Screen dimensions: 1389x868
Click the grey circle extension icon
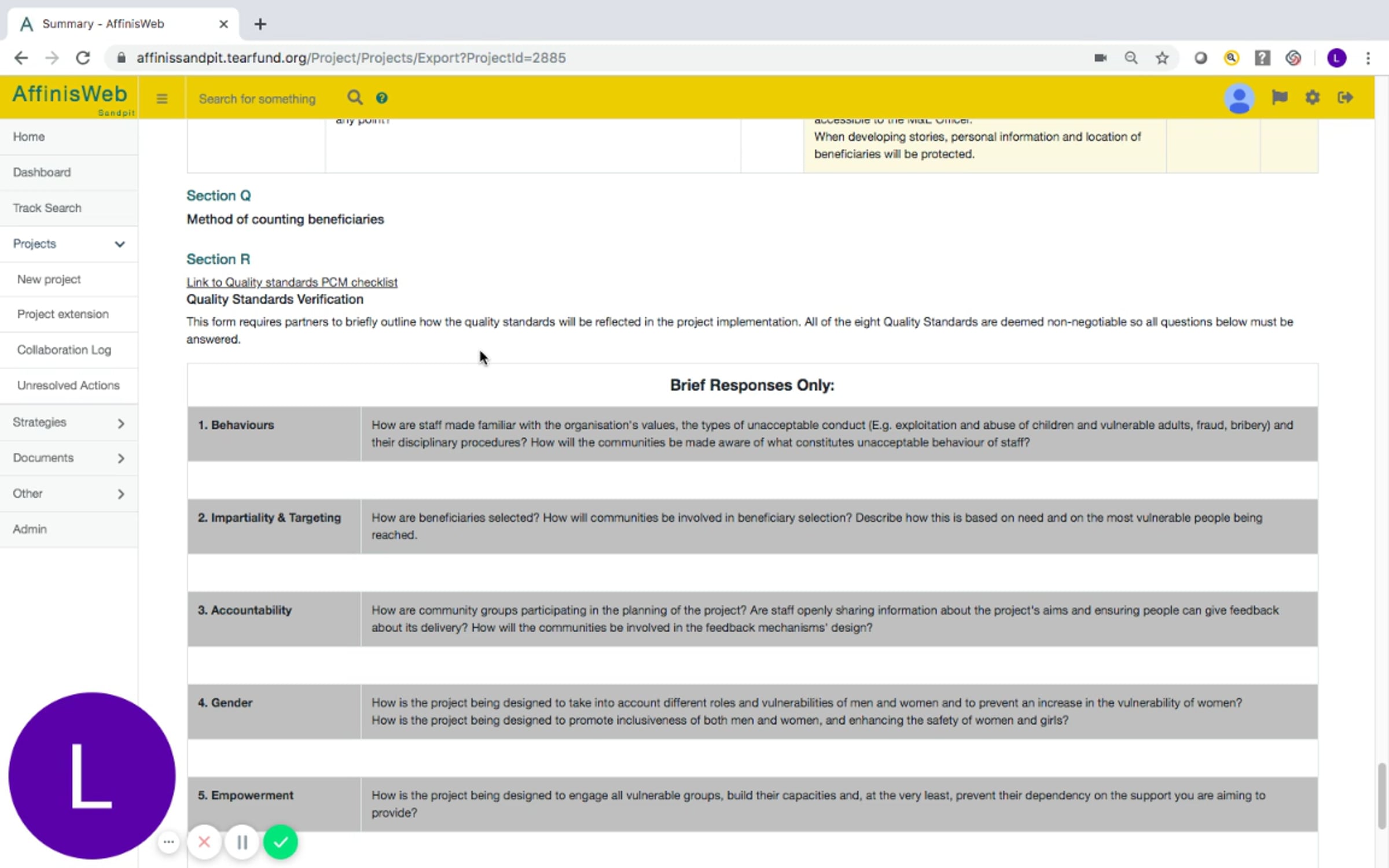[x=1201, y=58]
